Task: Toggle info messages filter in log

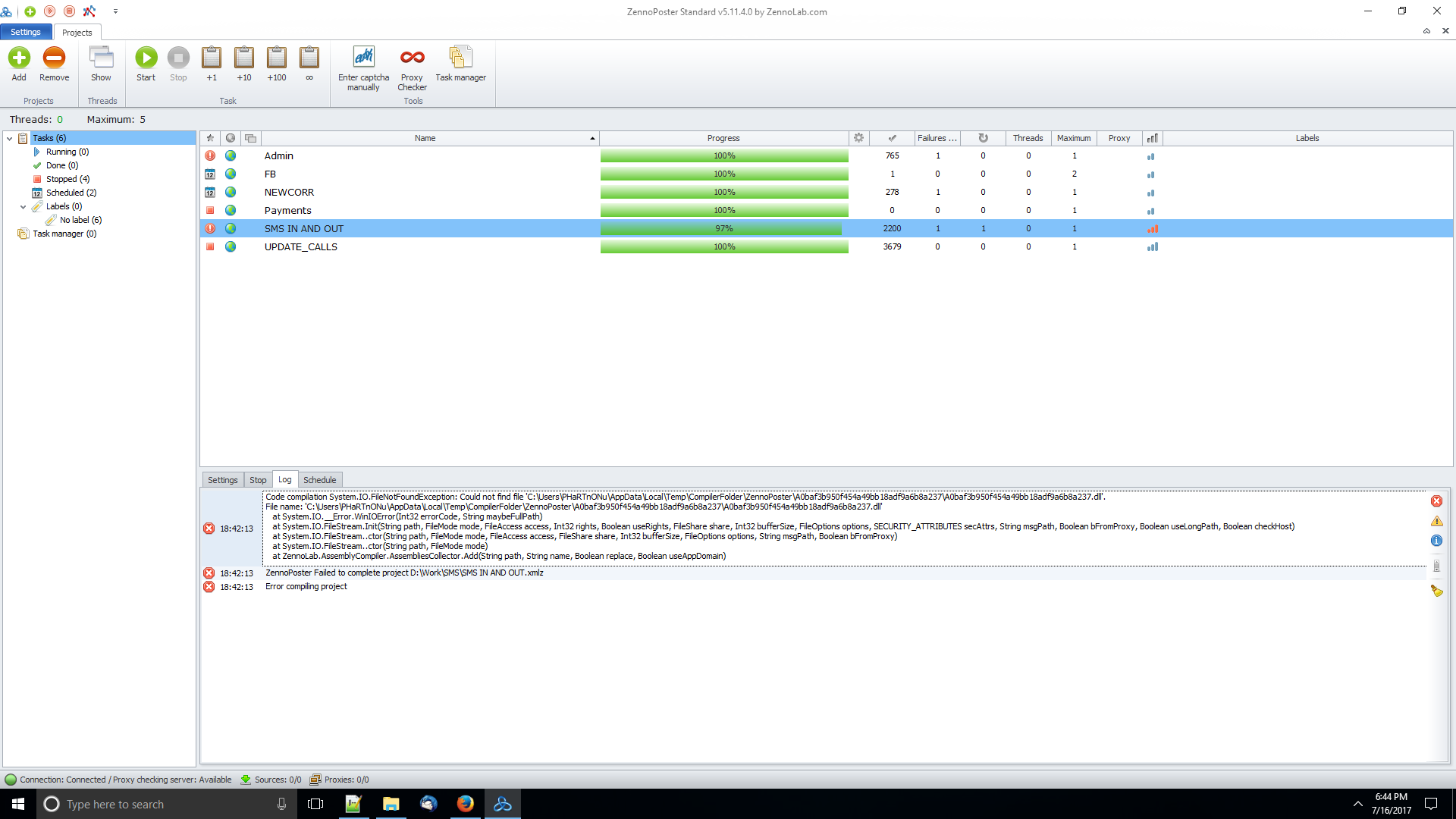Action: (1436, 541)
